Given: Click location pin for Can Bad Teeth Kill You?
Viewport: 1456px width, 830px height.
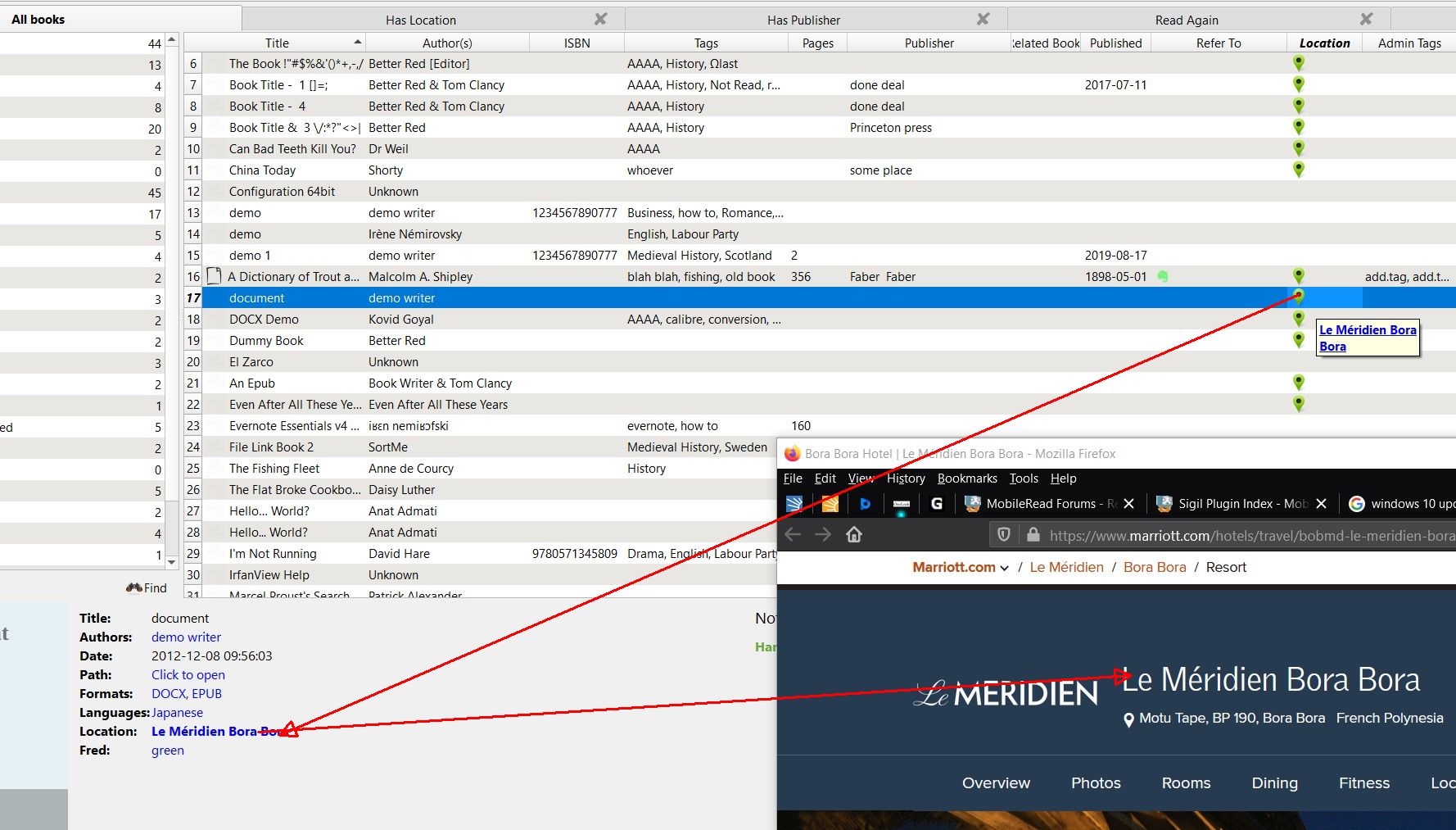Looking at the screenshot, I should click(x=1298, y=147).
